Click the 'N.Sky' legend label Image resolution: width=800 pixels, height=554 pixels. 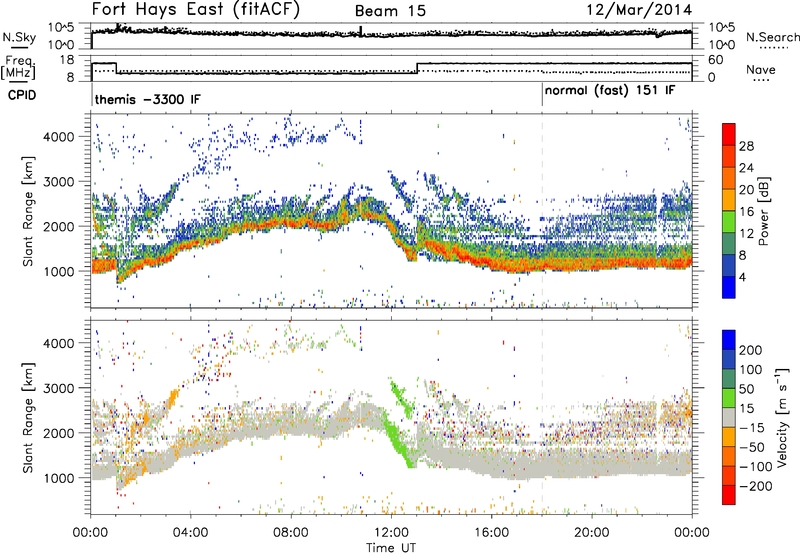19,37
